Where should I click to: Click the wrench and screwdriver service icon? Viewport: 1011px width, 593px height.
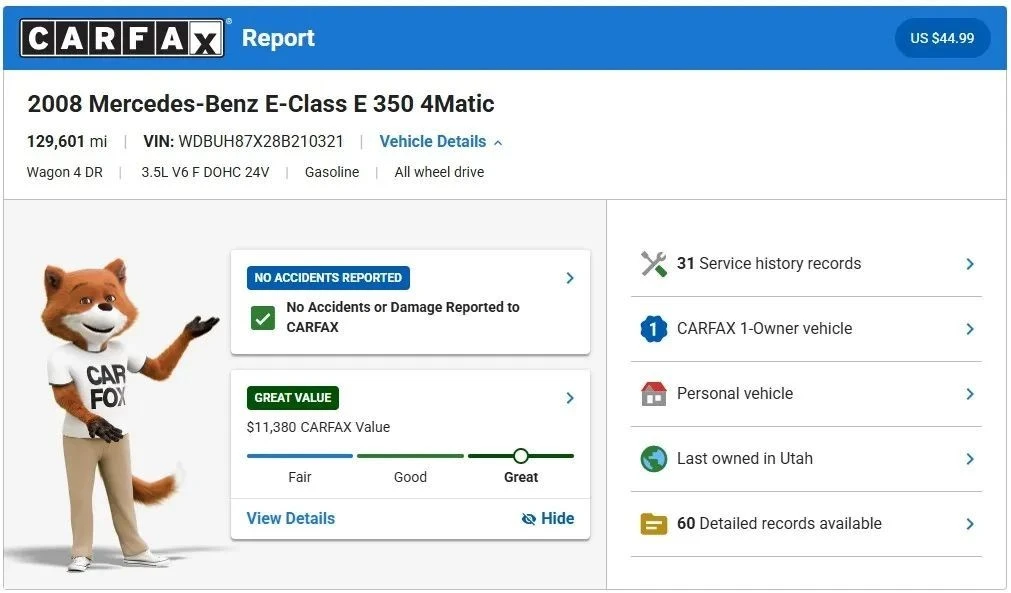coord(654,264)
